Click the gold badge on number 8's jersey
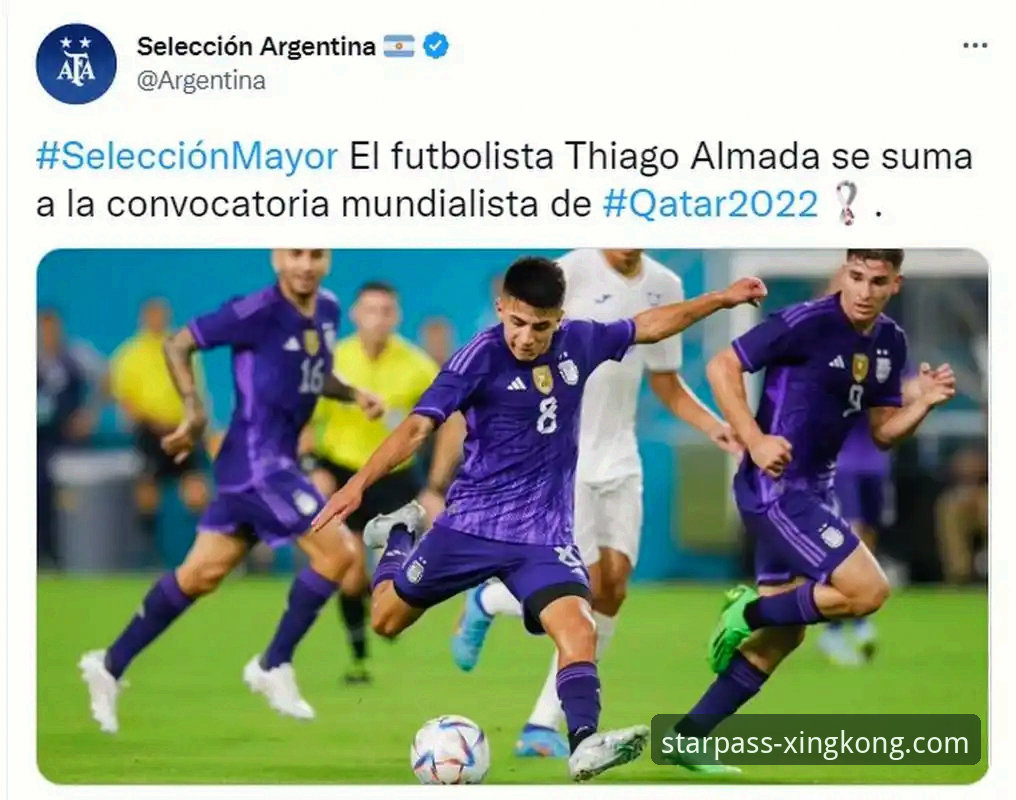This screenshot has height=800, width=1016. pyautogui.click(x=543, y=379)
